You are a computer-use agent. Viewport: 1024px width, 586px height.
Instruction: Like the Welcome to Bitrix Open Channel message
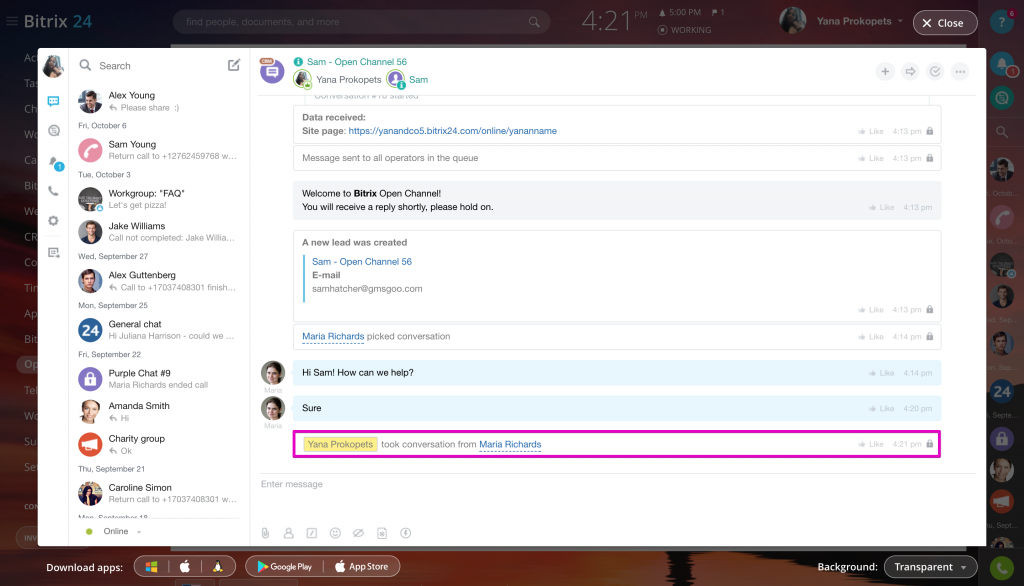click(x=881, y=207)
